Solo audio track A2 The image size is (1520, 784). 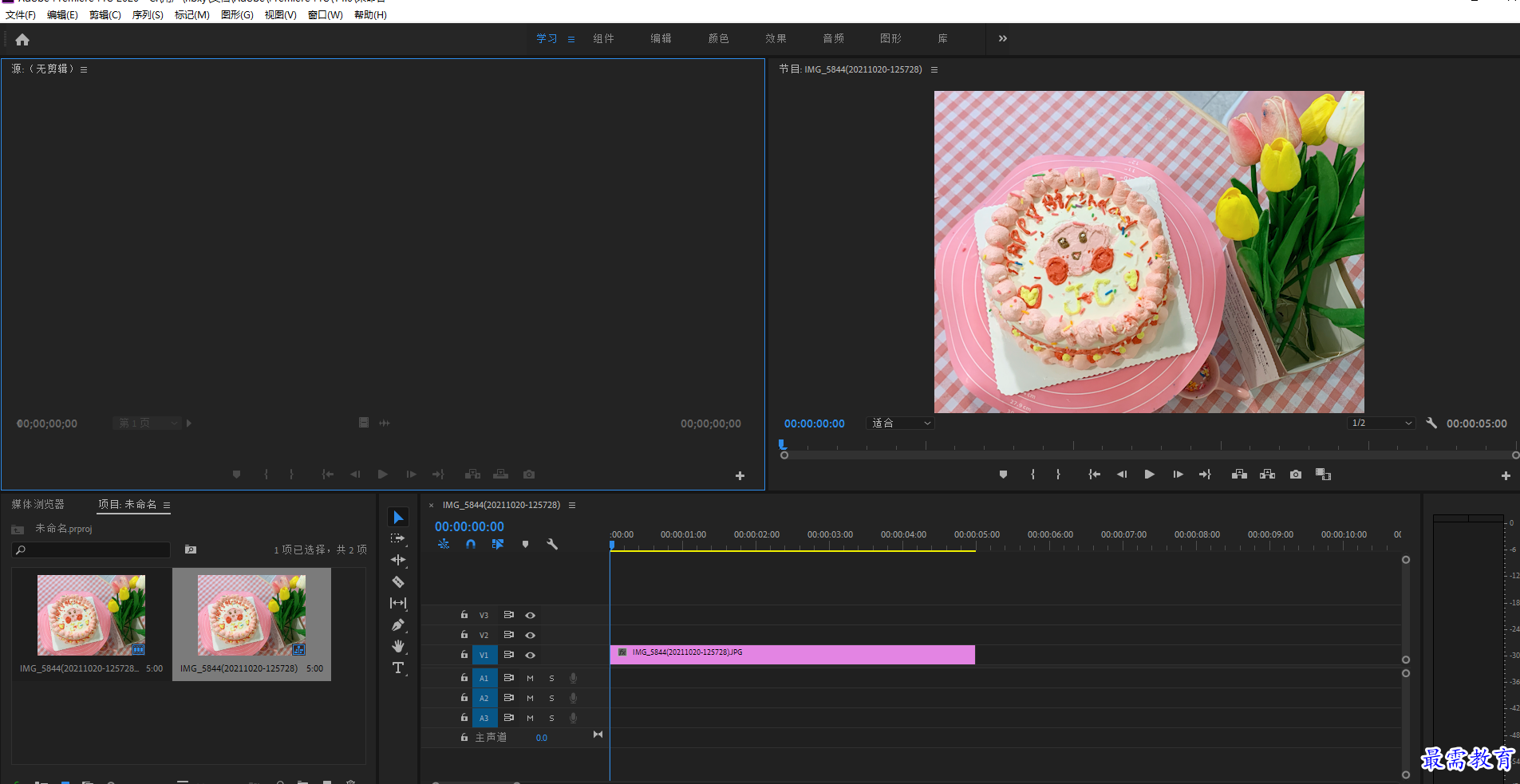[551, 698]
